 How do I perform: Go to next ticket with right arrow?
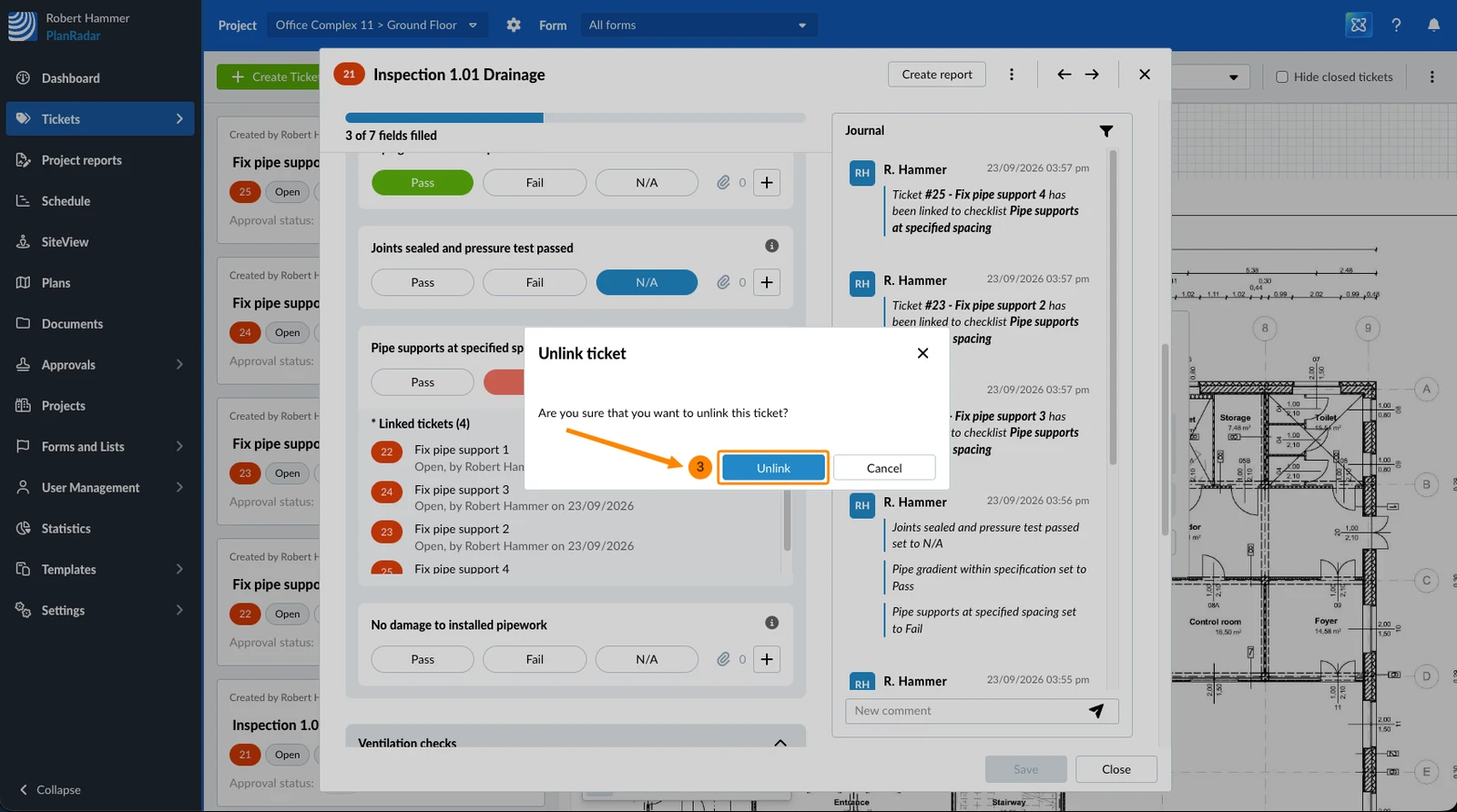1092,75
